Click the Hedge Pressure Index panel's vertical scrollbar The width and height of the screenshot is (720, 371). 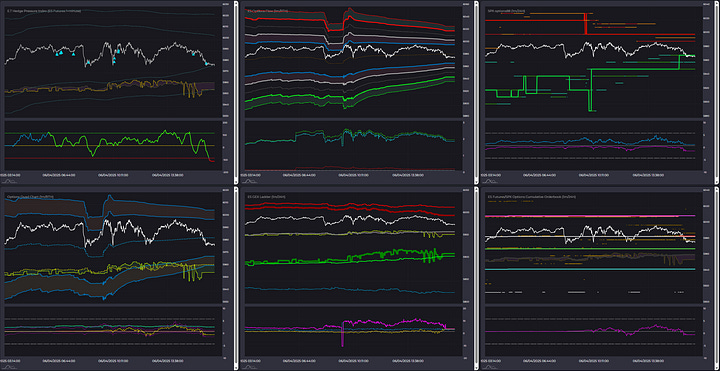coord(236,92)
